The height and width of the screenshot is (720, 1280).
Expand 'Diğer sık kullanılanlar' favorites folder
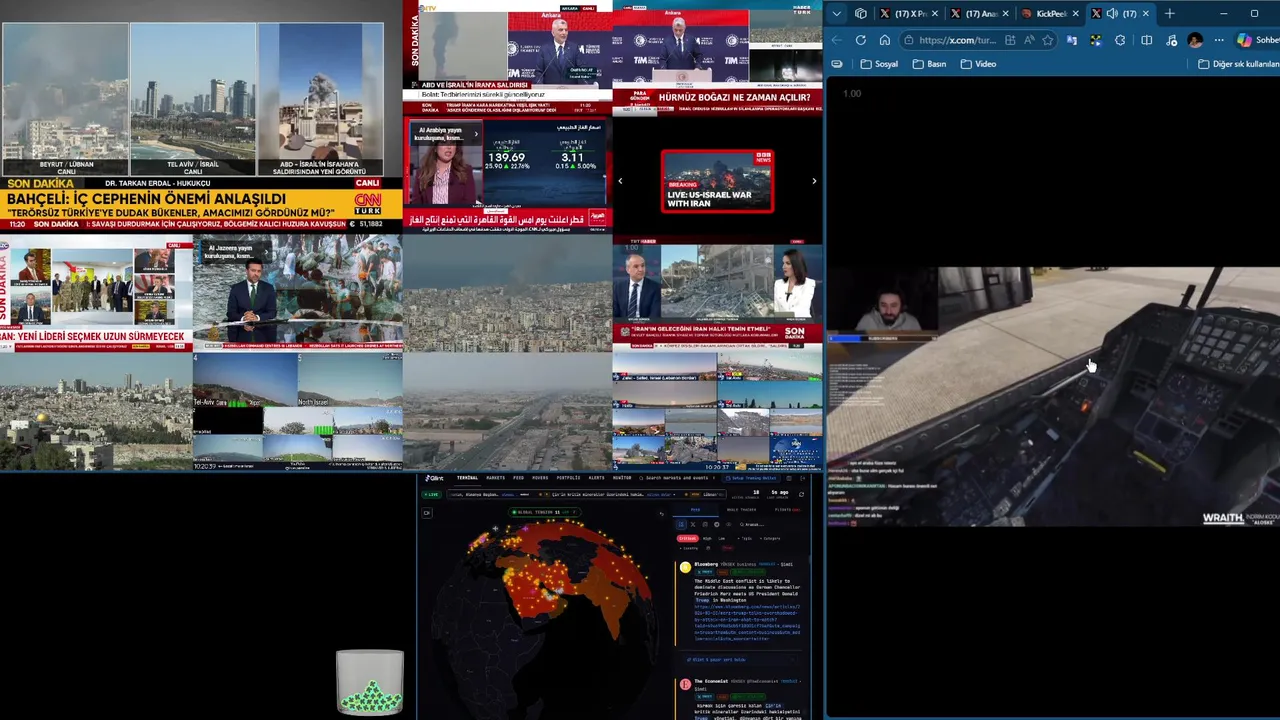click(x=1238, y=64)
